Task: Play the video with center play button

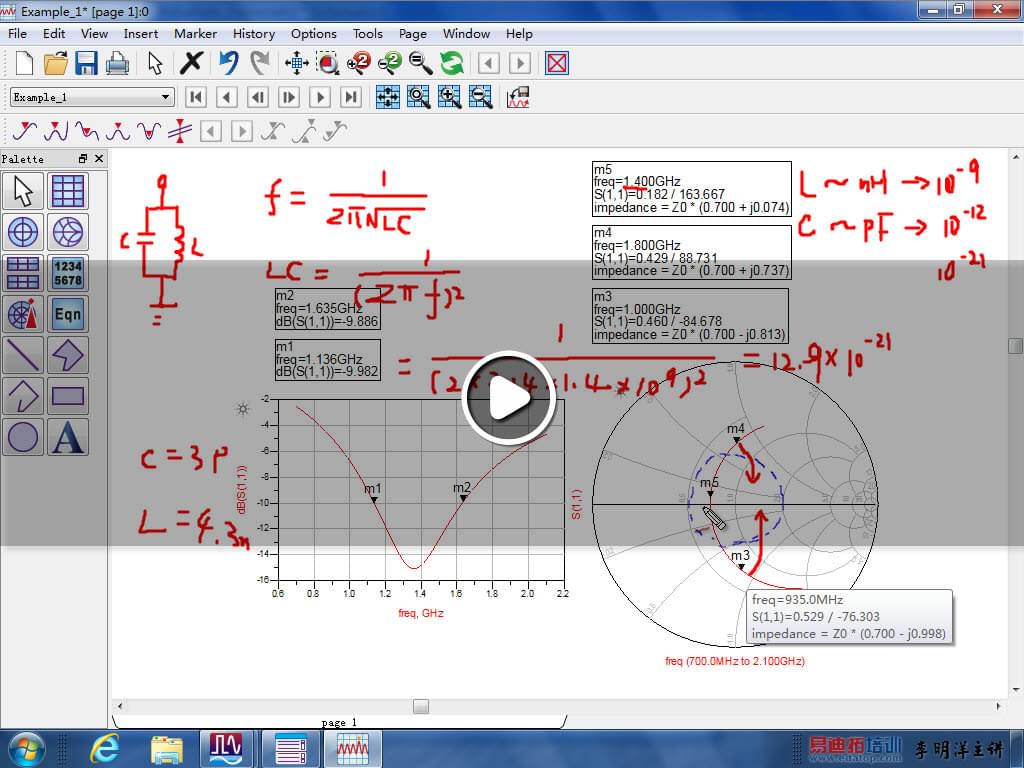Action: coord(509,398)
